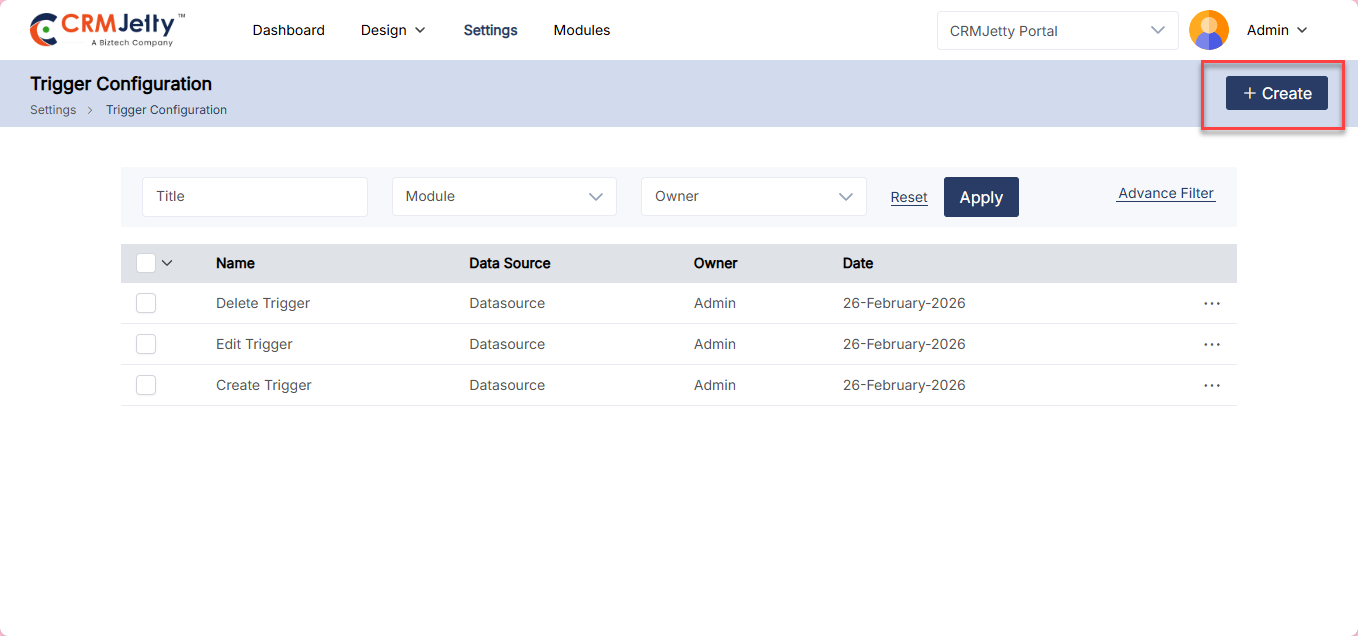Open three-dot menu for Create Trigger row
1358x636 pixels.
point(1211,385)
